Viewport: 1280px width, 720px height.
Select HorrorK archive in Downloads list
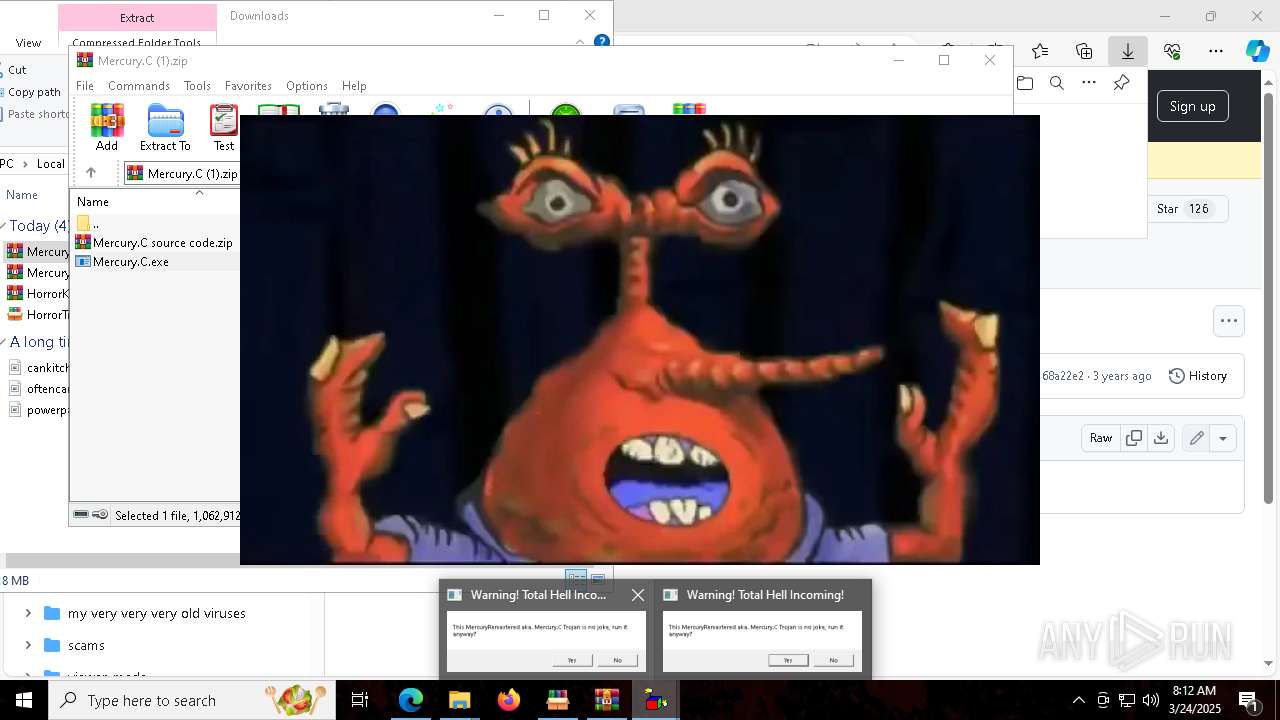point(38,293)
